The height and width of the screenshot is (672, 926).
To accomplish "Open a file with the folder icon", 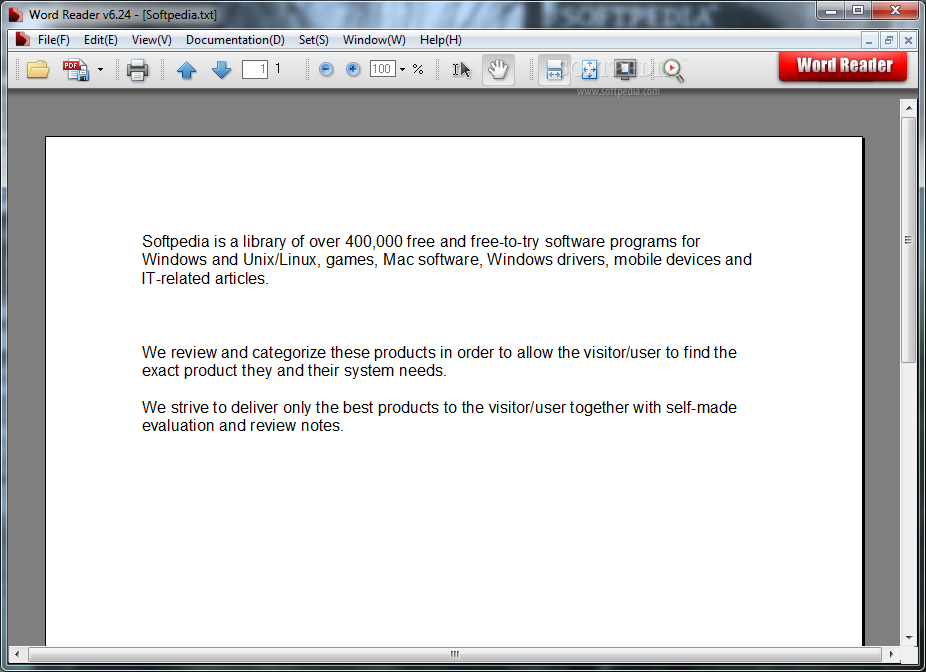I will (38, 70).
